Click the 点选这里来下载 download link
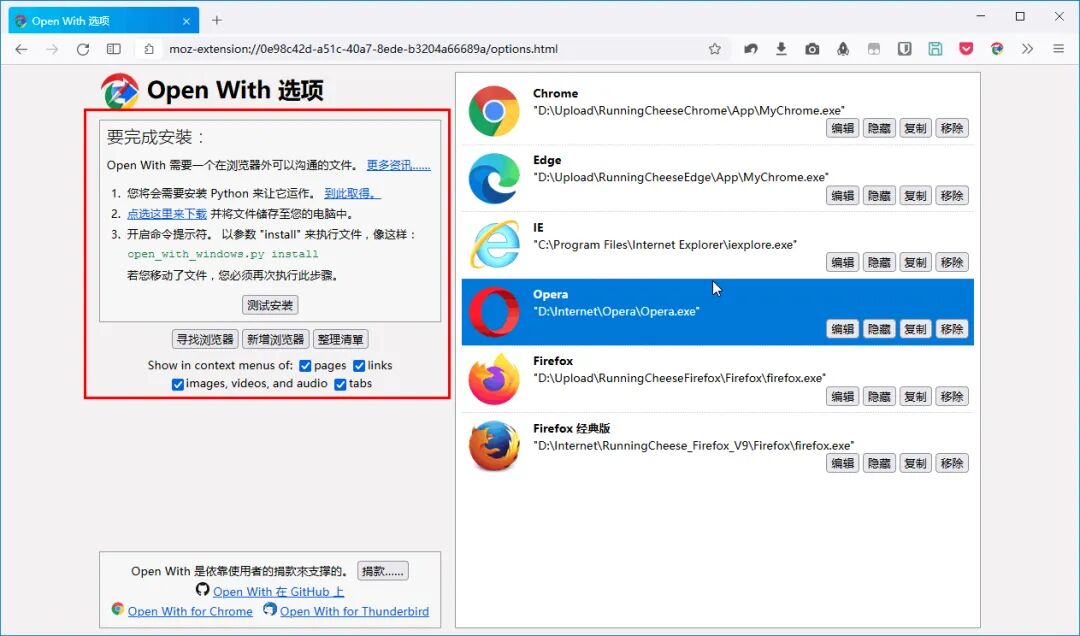The height and width of the screenshot is (636, 1080). click(x=167, y=214)
